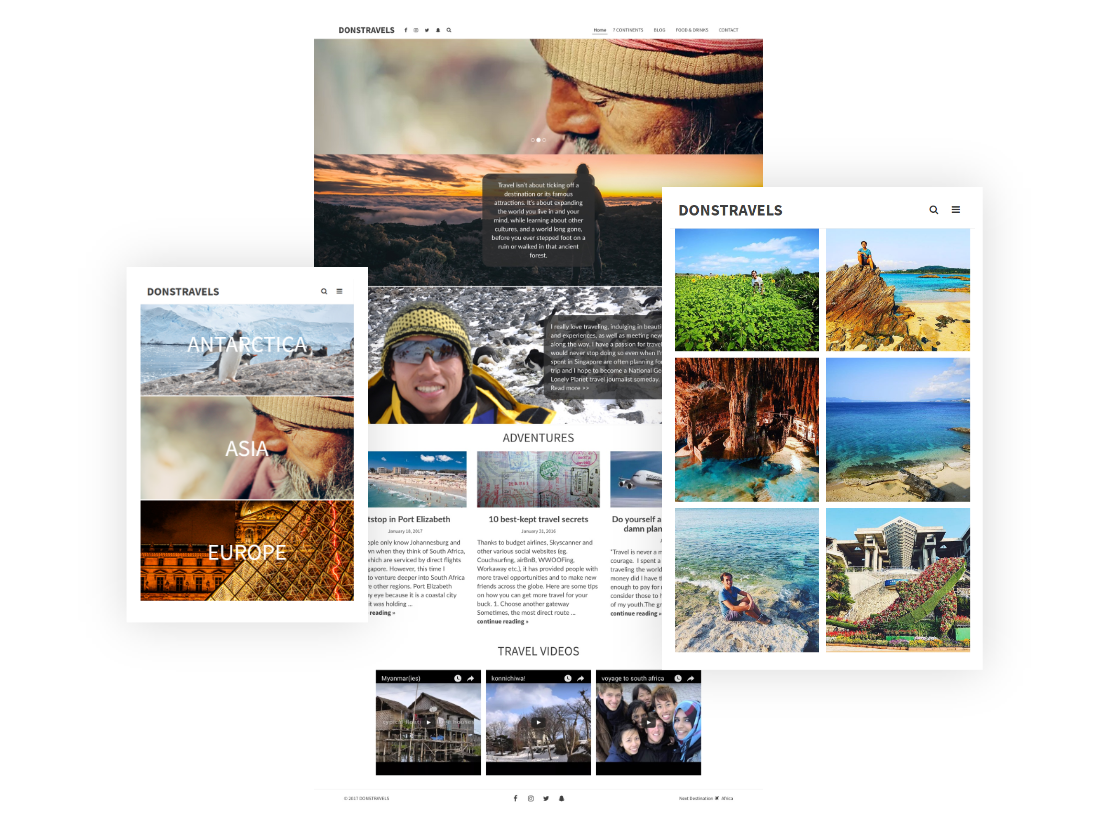Open the Contact menu item

click(729, 30)
